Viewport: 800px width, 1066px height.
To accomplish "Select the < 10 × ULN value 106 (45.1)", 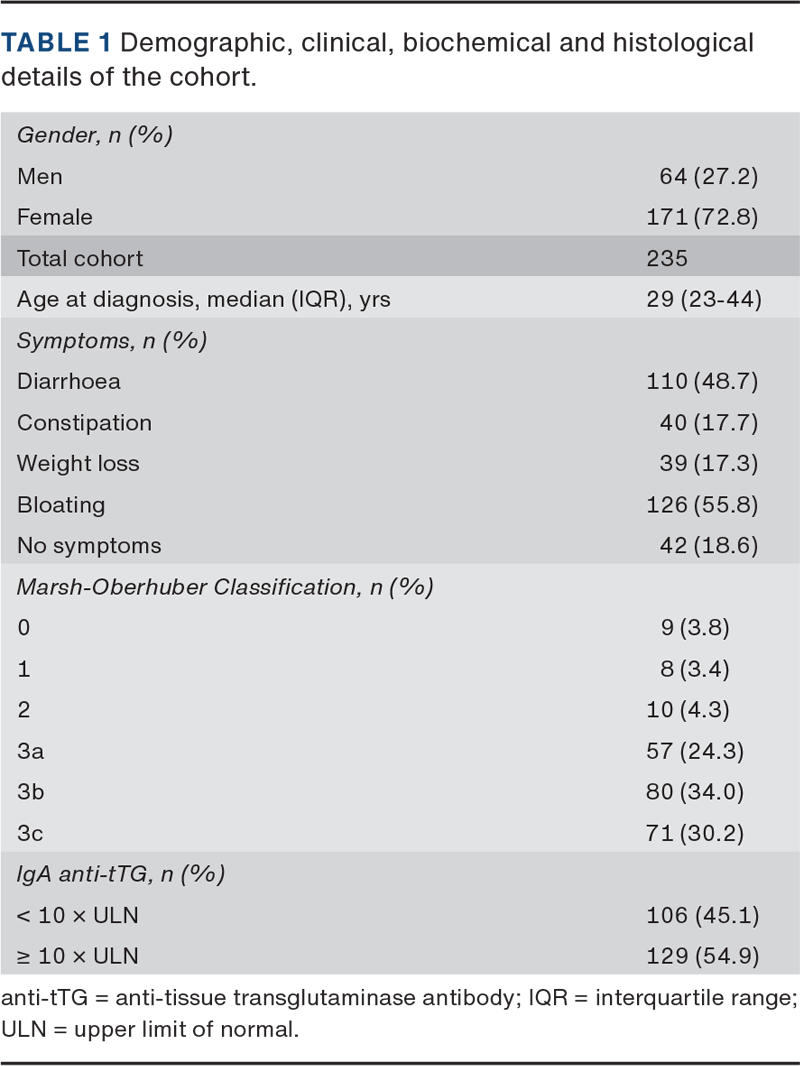I will [x=704, y=915].
